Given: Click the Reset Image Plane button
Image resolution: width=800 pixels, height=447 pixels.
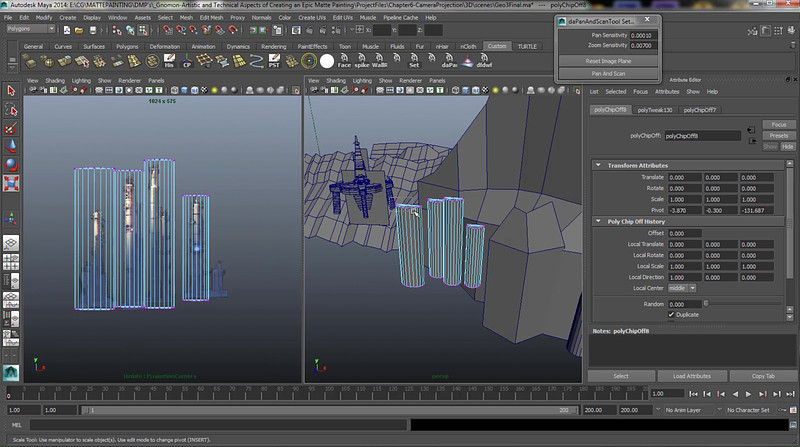Looking at the screenshot, I should [609, 61].
